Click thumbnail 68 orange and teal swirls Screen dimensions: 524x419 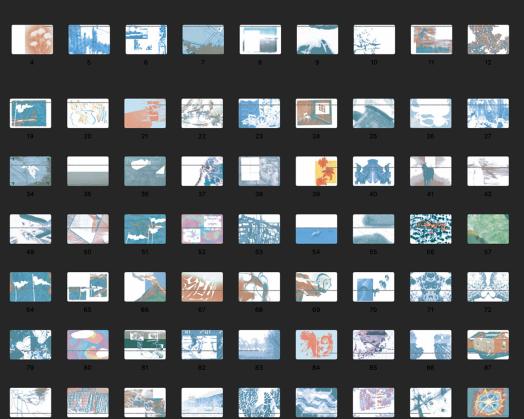coord(259,287)
